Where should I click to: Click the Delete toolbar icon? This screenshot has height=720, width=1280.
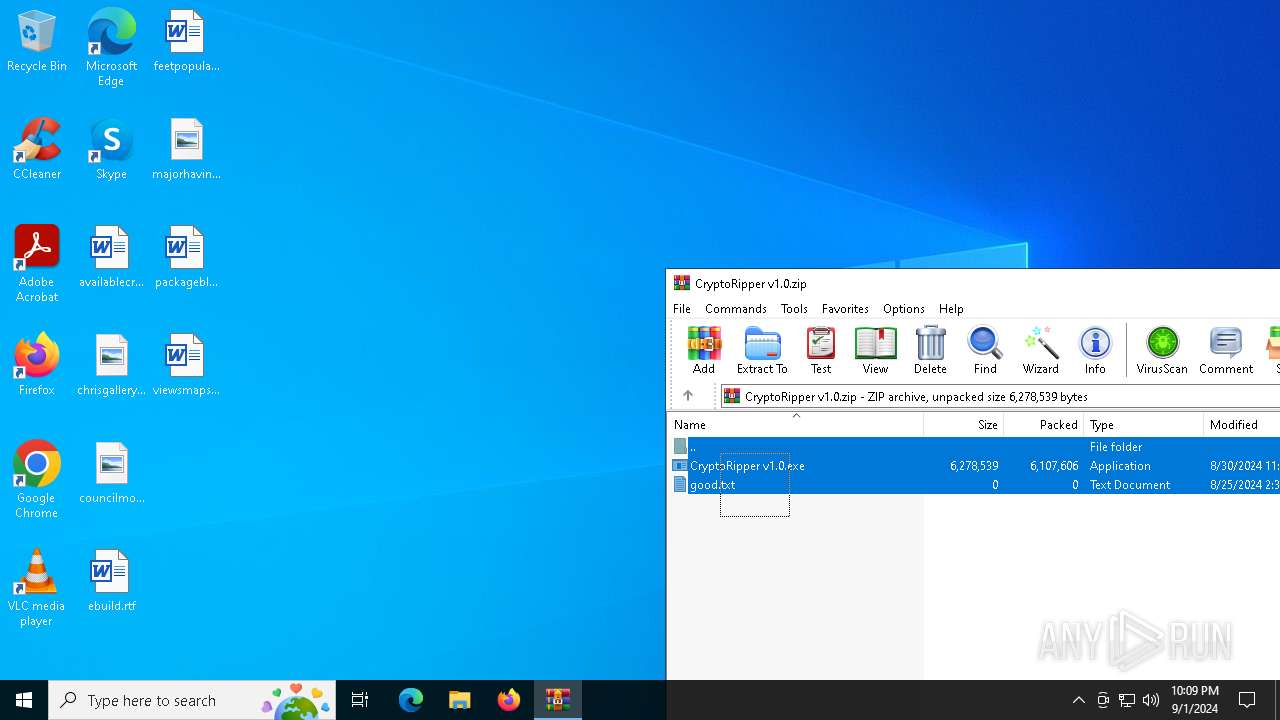(x=930, y=350)
